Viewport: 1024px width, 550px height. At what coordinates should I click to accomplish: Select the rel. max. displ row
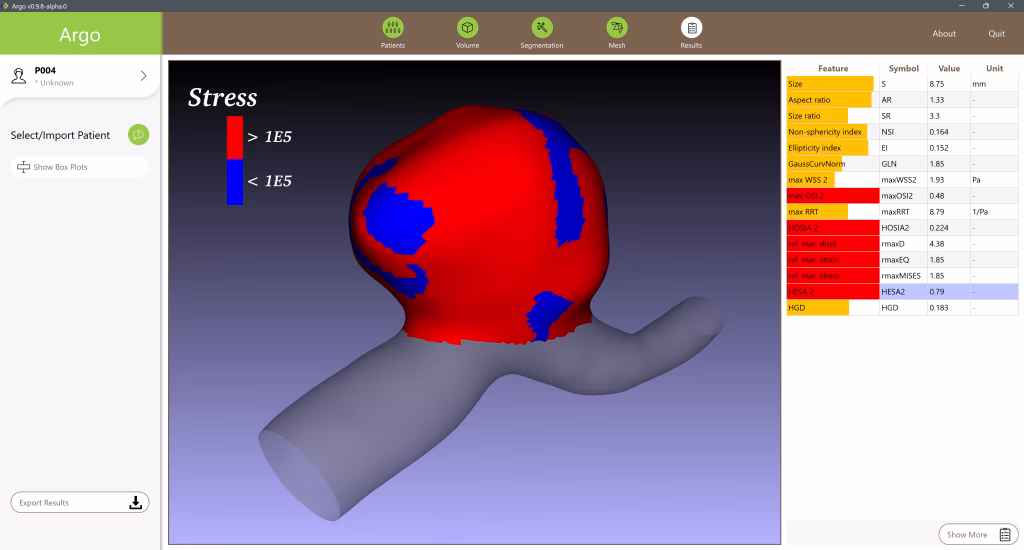902,244
